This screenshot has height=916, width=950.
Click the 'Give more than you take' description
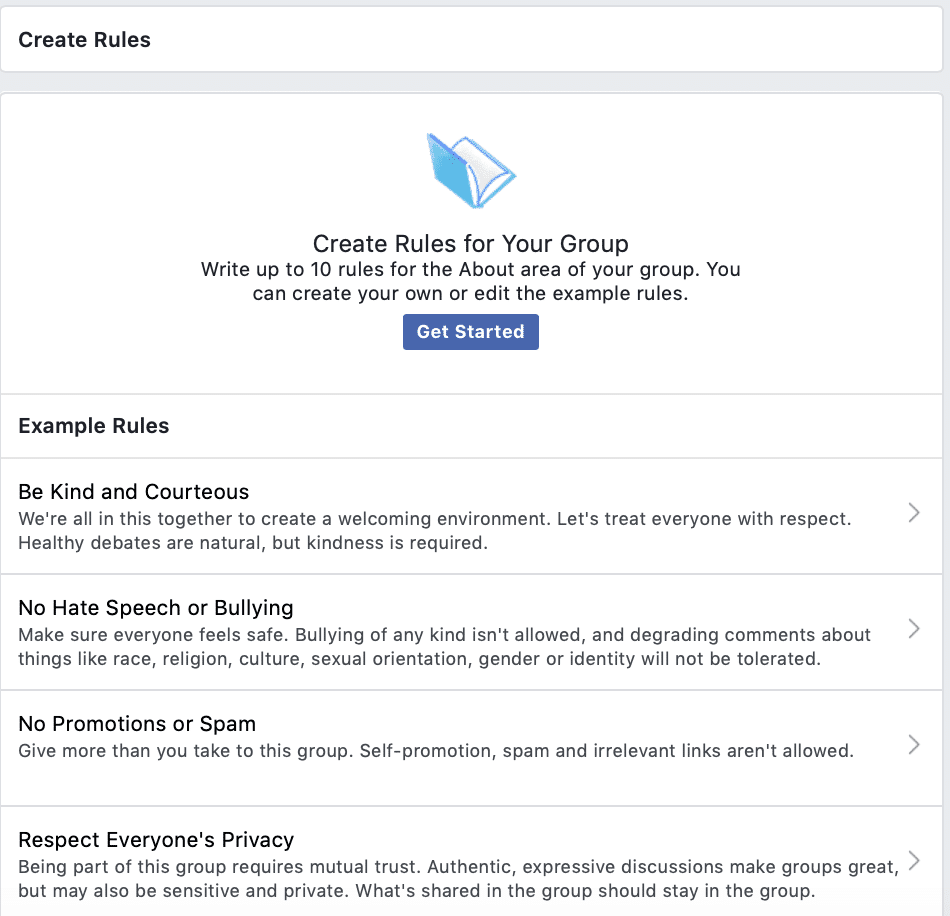click(436, 751)
